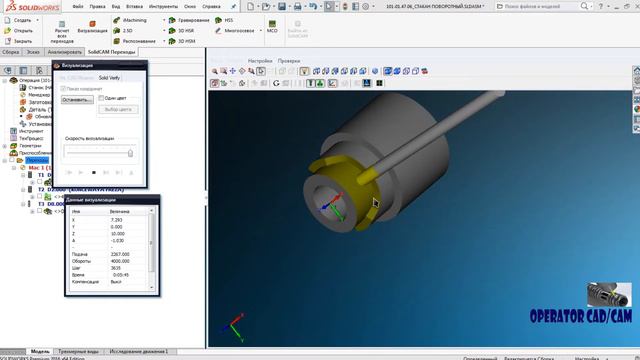Image resolution: width=640 pixels, height=360 pixels.
Task: Click the light bulb icon in simulation toolbar
Action: click(304, 71)
